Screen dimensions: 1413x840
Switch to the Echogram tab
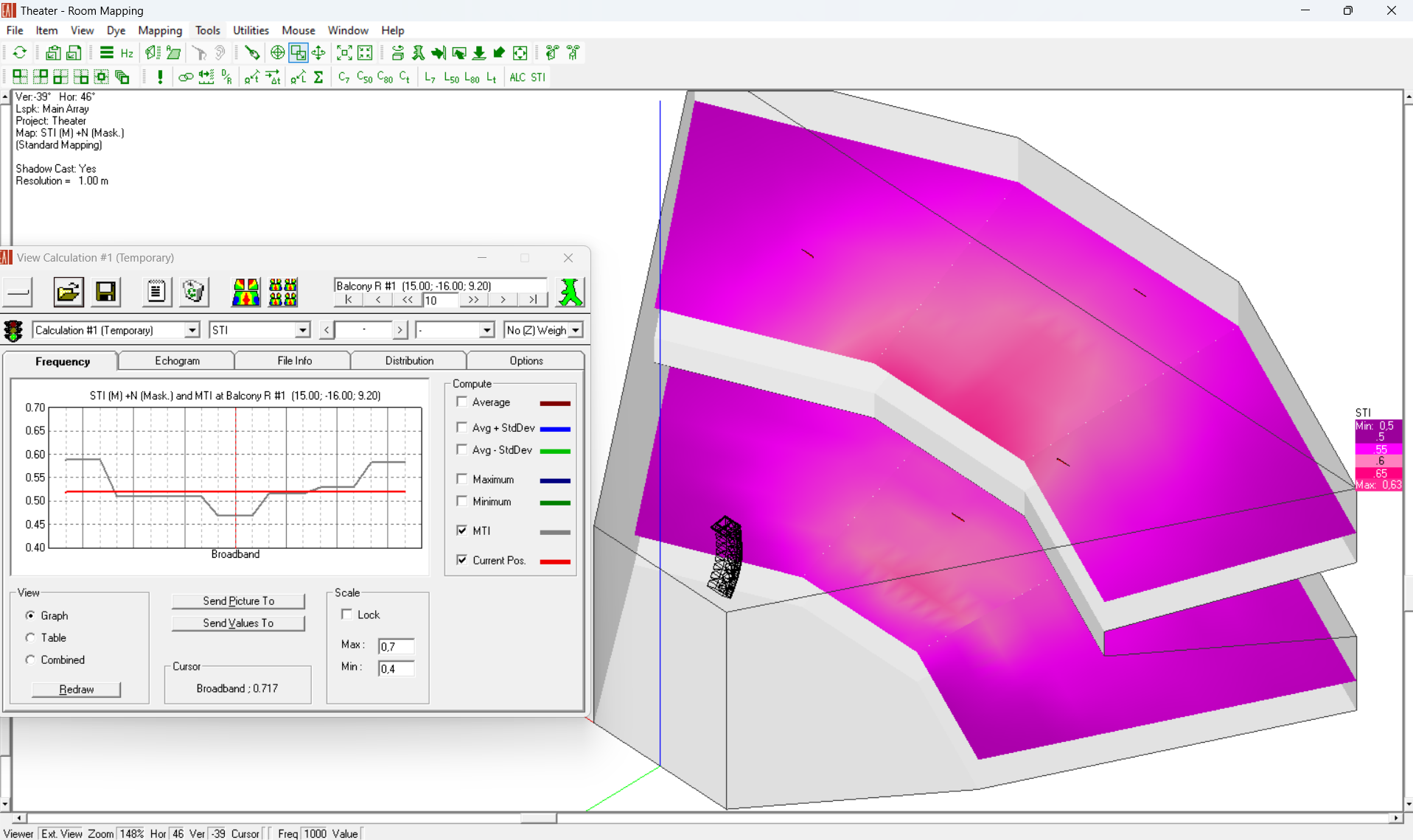point(176,360)
